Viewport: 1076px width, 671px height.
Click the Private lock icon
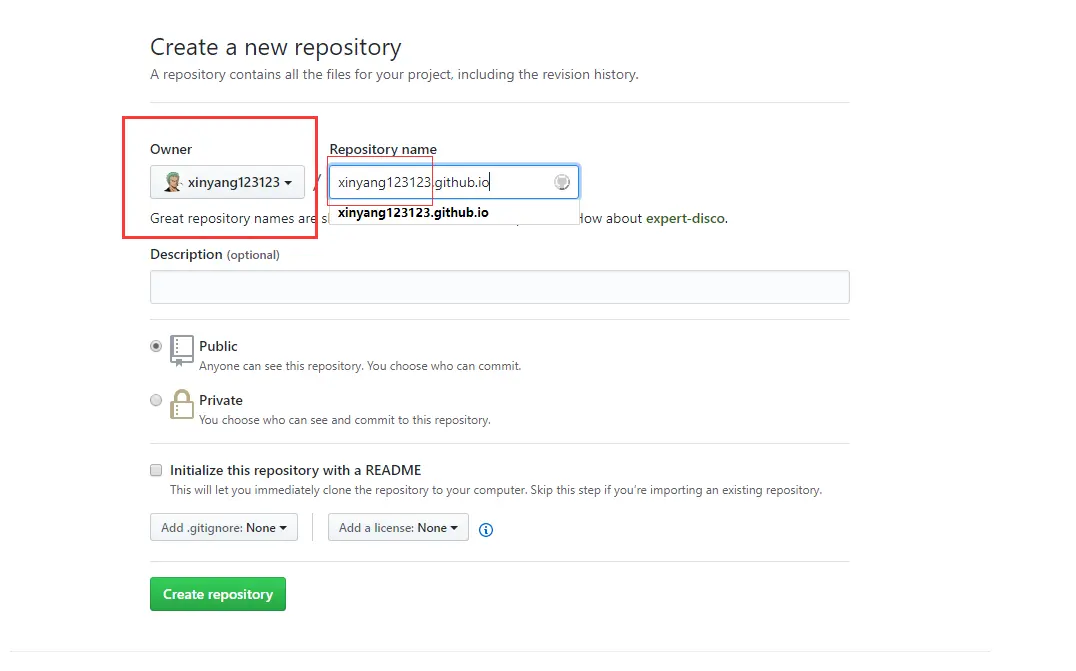[182, 404]
